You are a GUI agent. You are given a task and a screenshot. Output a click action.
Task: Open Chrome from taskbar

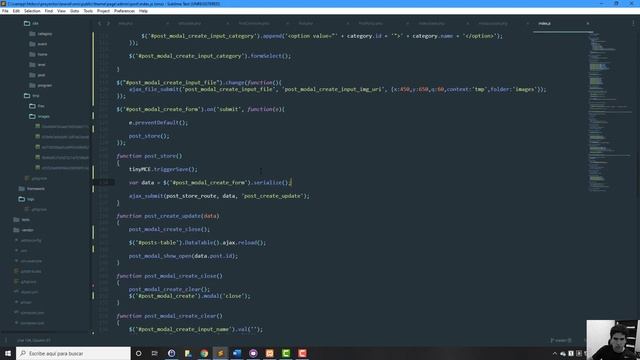204,353
